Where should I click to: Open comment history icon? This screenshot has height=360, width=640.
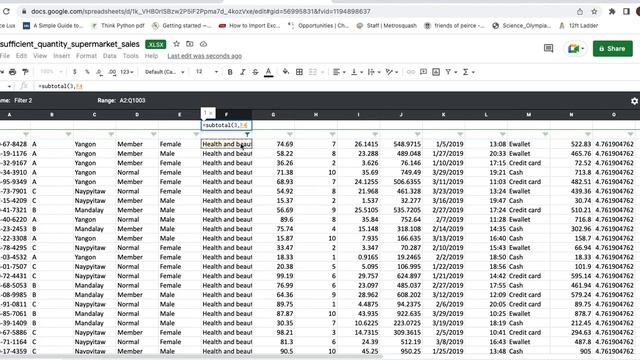tap(548, 49)
